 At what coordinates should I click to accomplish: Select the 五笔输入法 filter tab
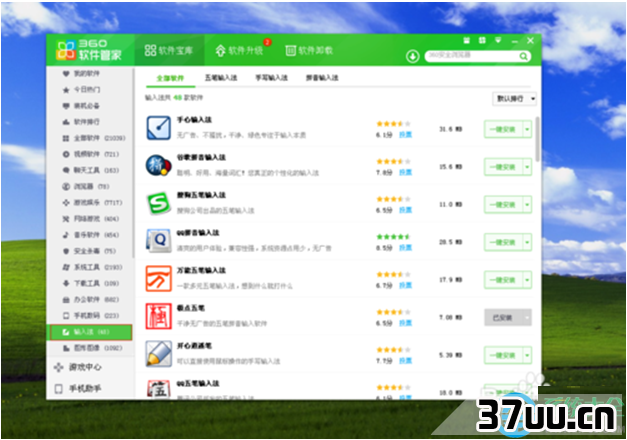tap(221, 78)
